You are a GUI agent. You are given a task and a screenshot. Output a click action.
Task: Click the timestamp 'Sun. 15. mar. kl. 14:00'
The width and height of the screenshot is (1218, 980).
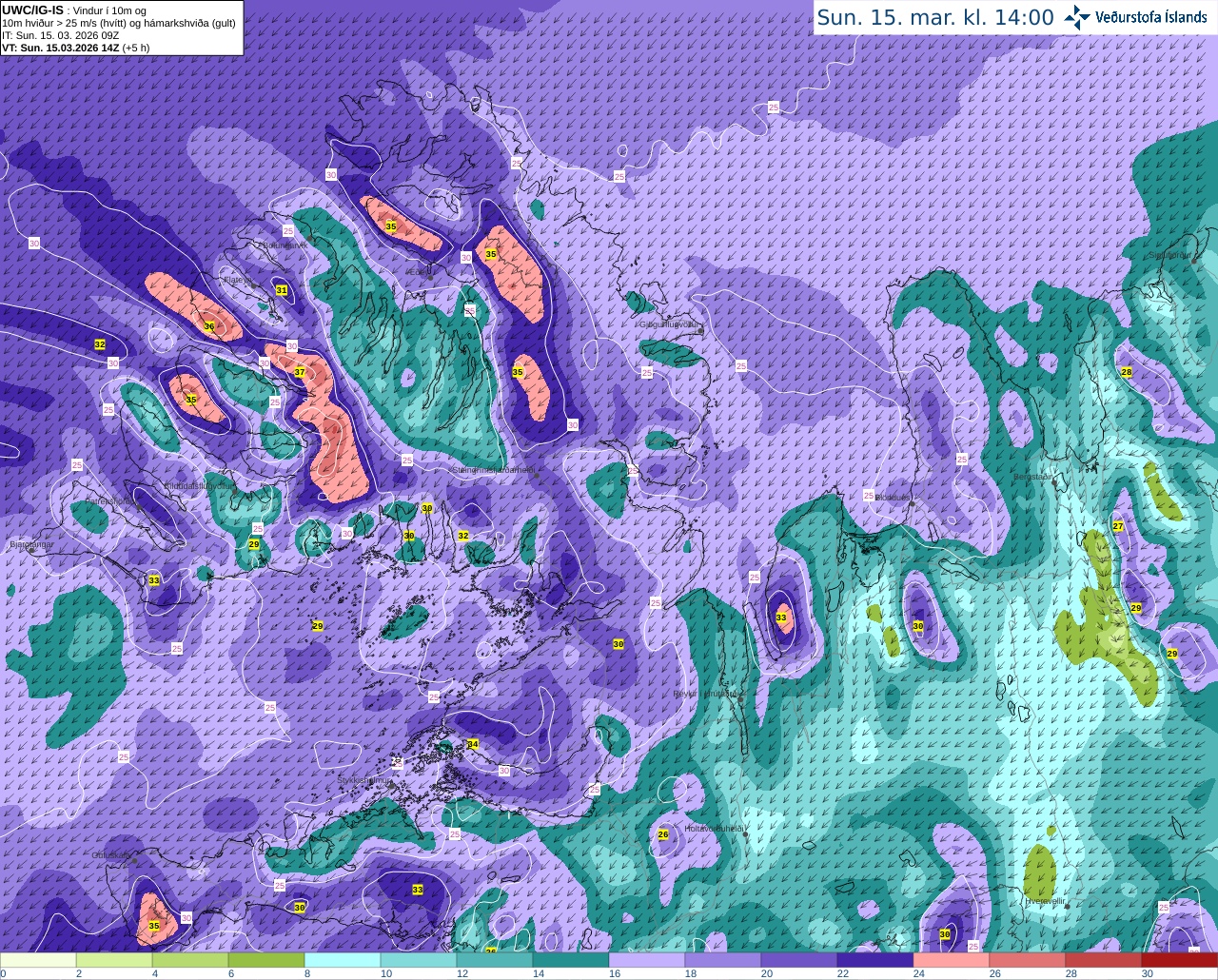point(935,17)
